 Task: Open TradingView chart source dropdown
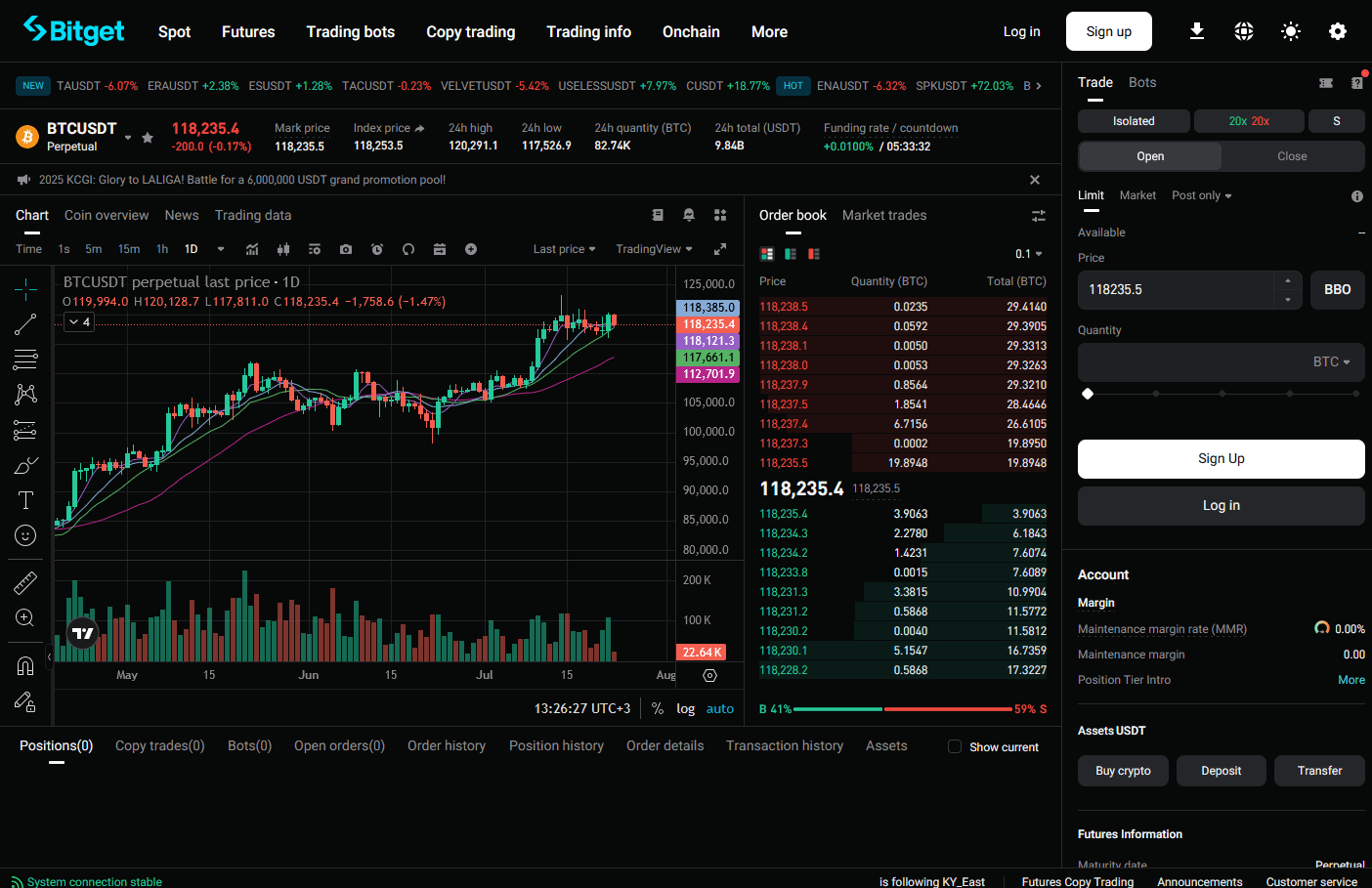tap(655, 249)
